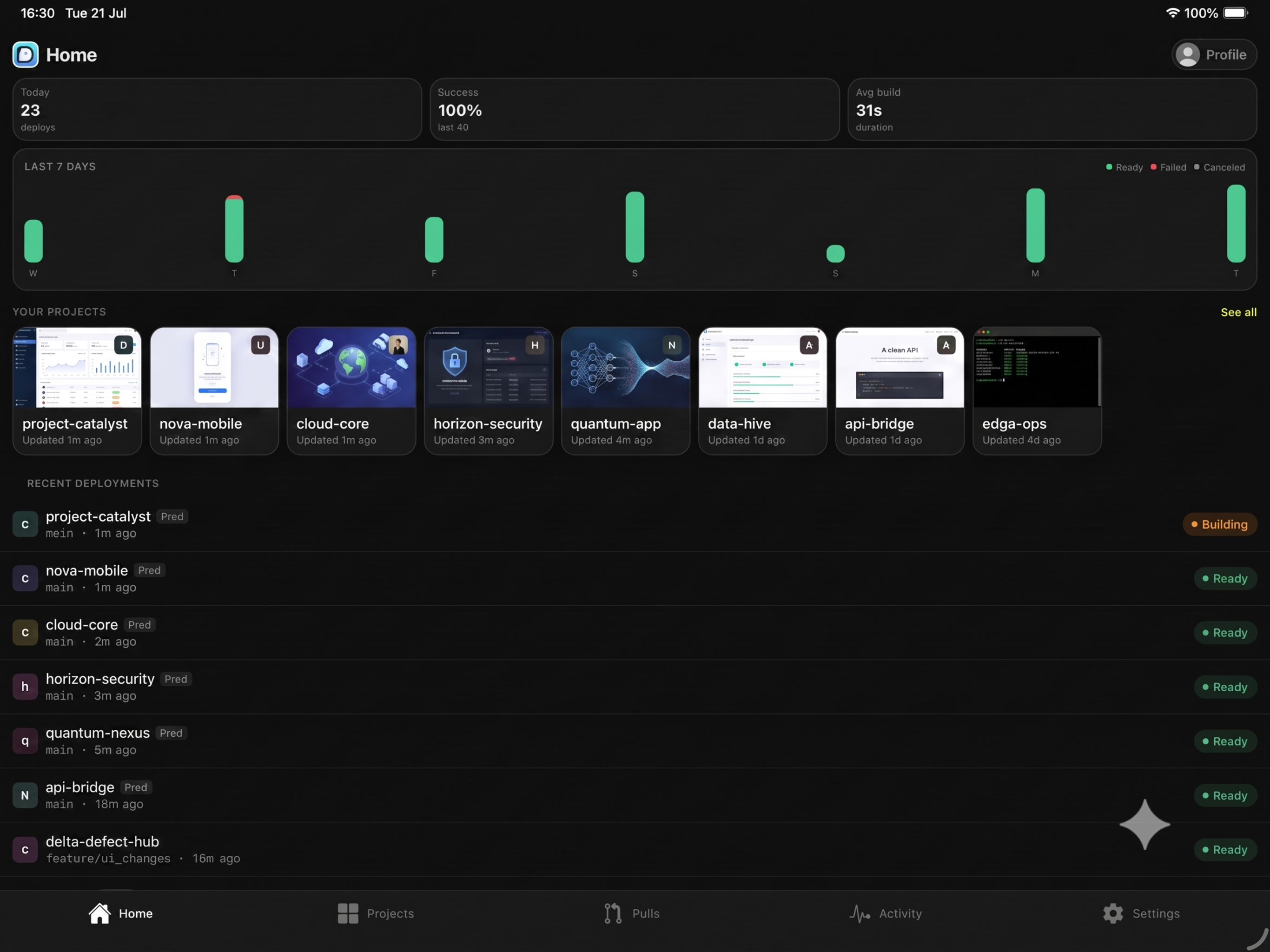Screen dimensions: 1270x952
Task: Tap avatar photo on cloud-core card
Action: 398,345
